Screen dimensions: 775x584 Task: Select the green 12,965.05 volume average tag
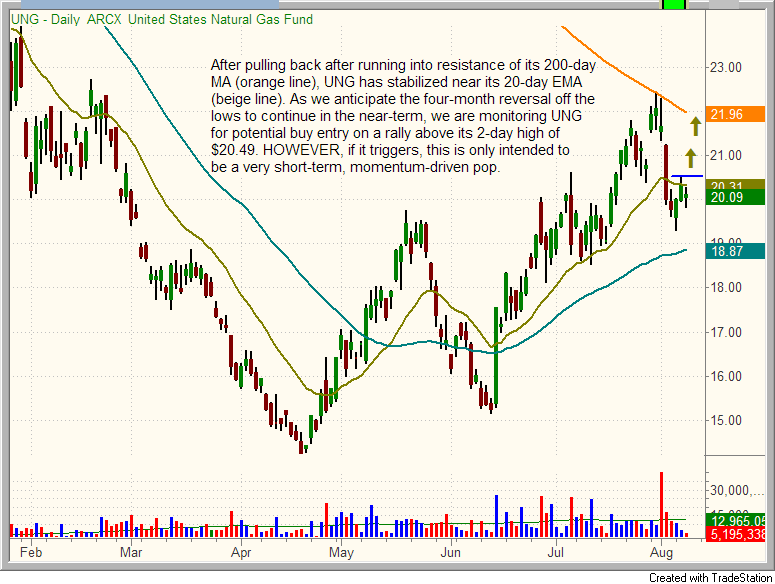(x=735, y=520)
